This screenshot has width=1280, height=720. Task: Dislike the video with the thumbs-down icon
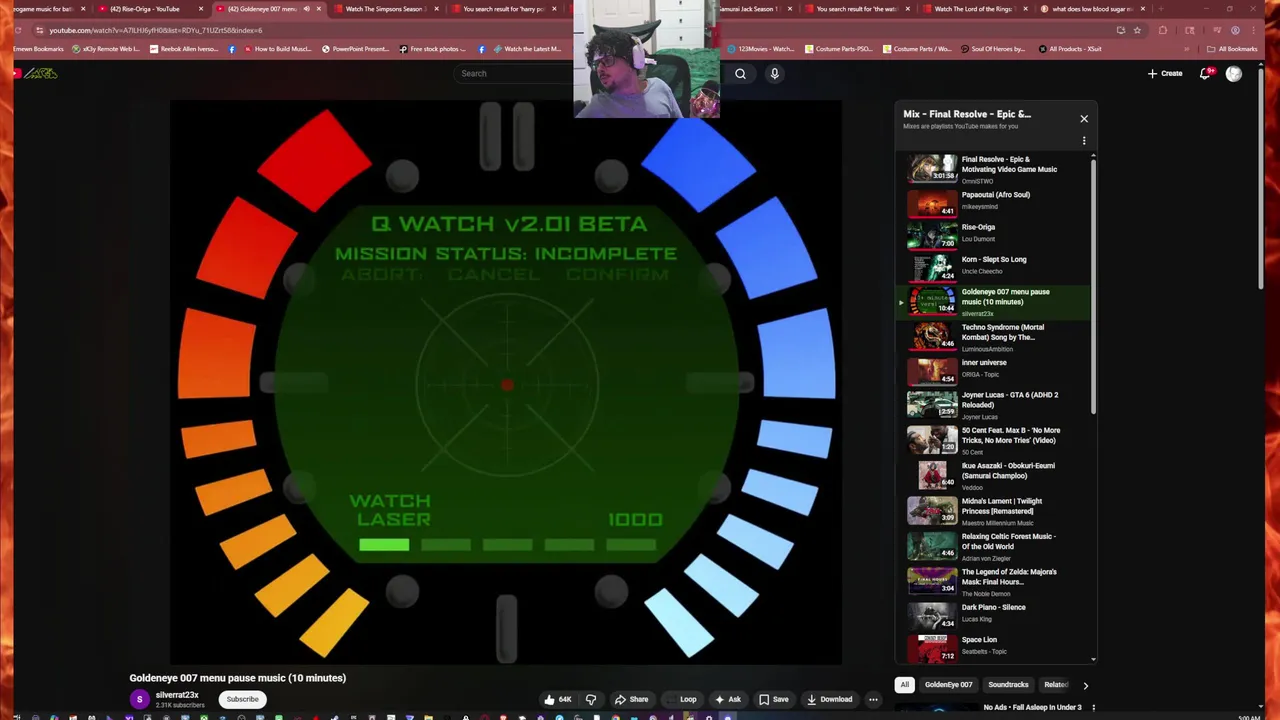(x=591, y=700)
